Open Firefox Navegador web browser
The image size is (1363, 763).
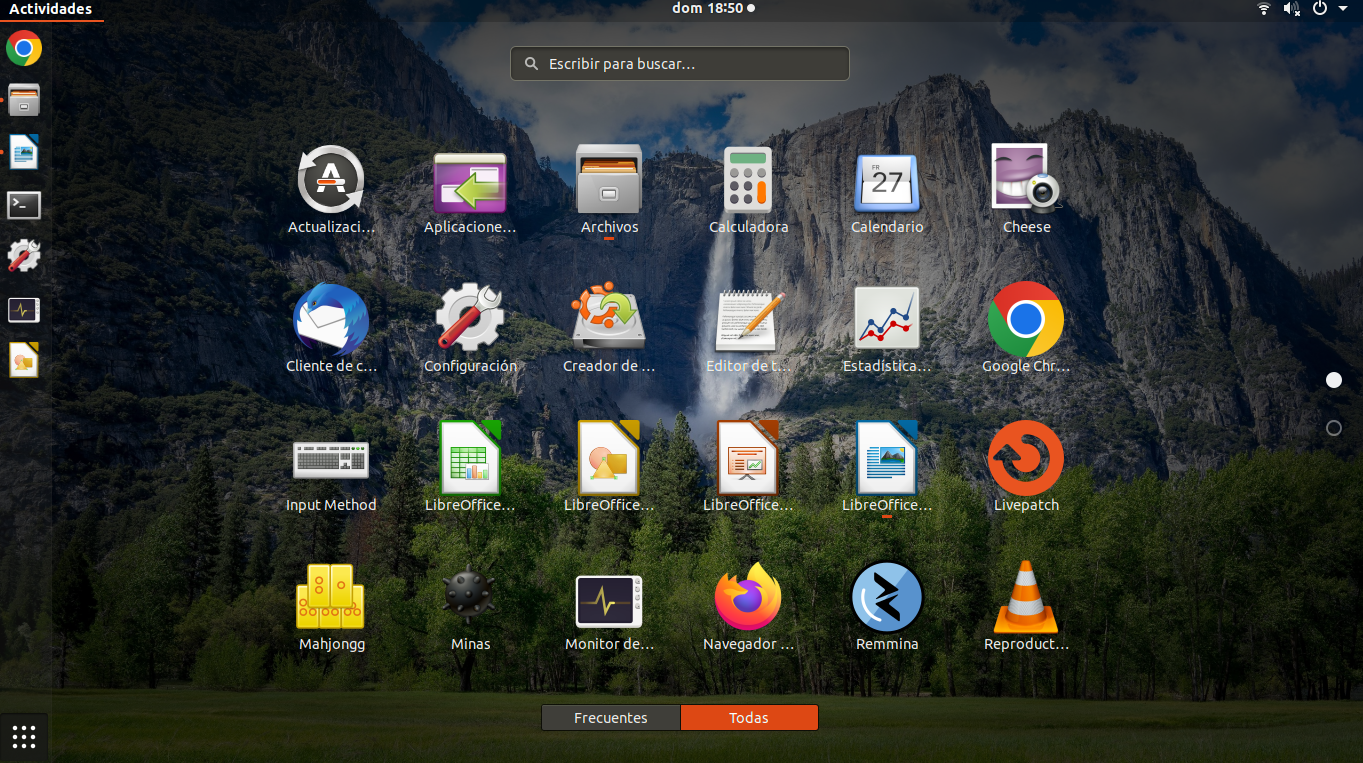[x=748, y=597]
